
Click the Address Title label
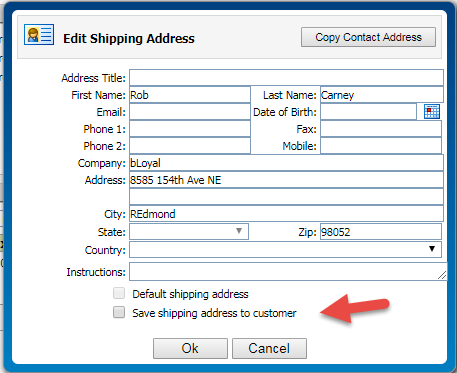93,78
